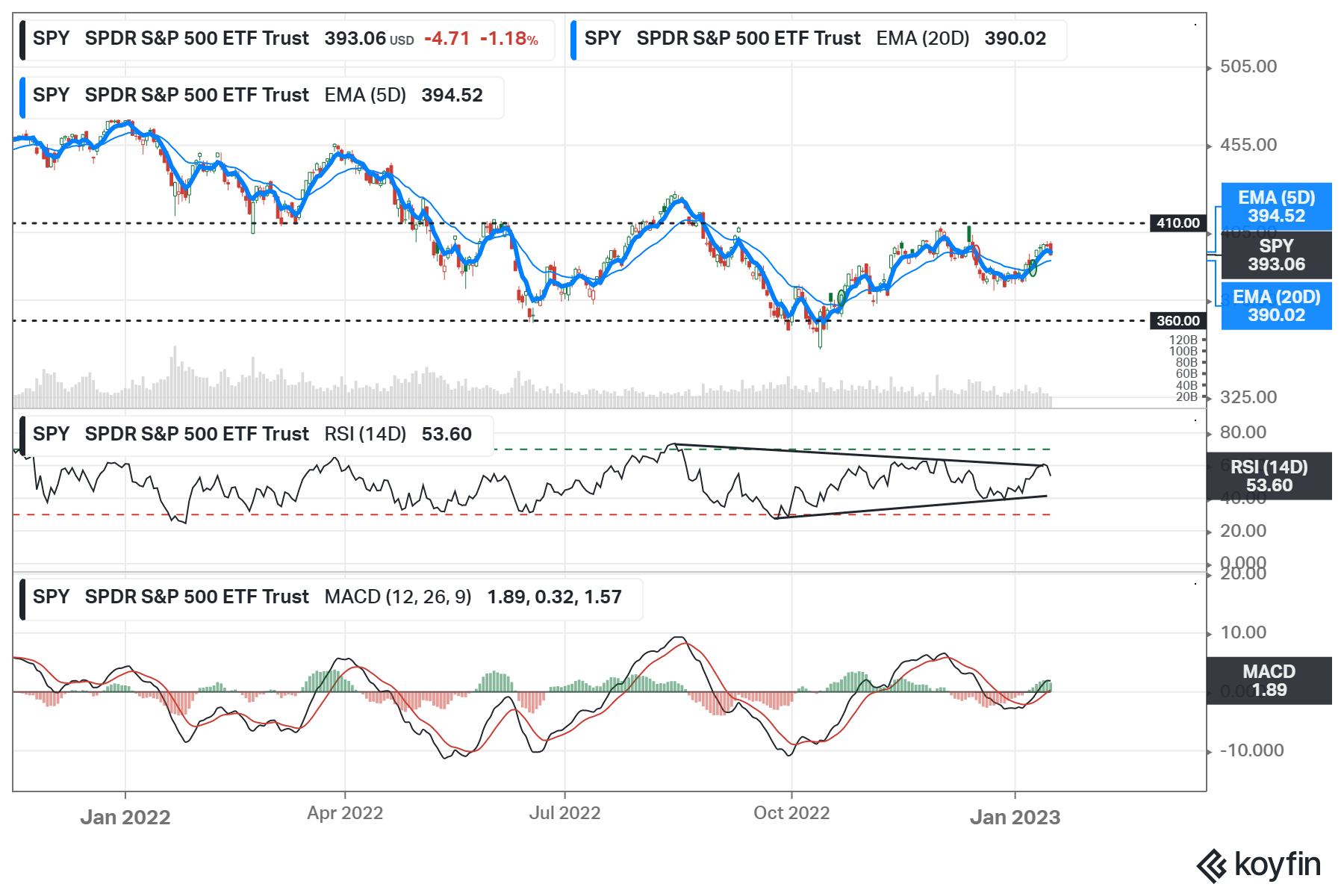1344x896 pixels.
Task: Click the RSI (14D) 53.60 axis badge
Action: pos(1269,476)
